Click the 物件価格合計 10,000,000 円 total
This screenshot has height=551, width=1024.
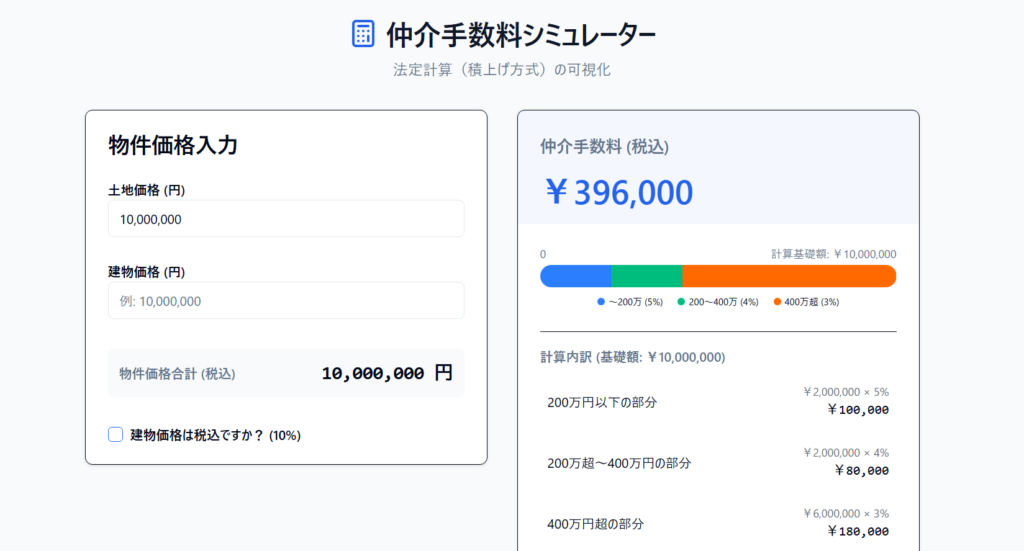(x=386, y=373)
